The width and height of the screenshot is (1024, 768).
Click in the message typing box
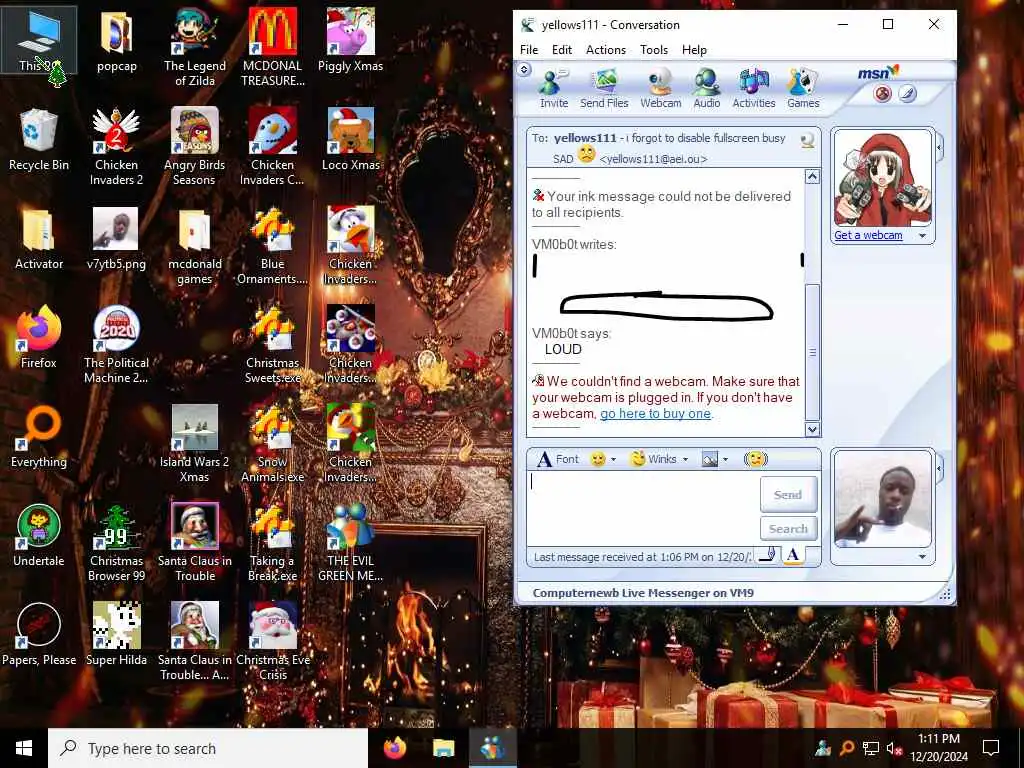click(x=643, y=507)
